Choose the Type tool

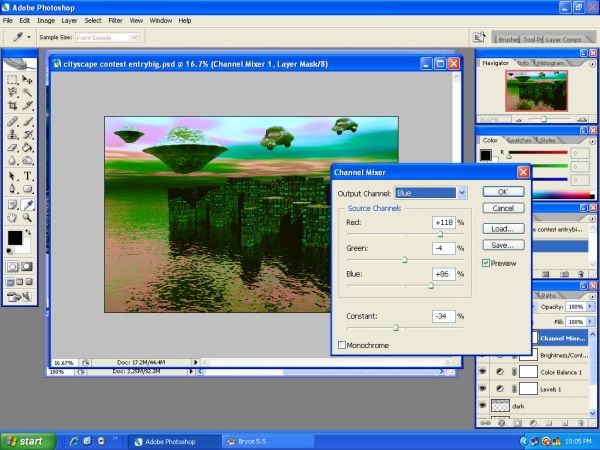pyautogui.click(x=27, y=176)
